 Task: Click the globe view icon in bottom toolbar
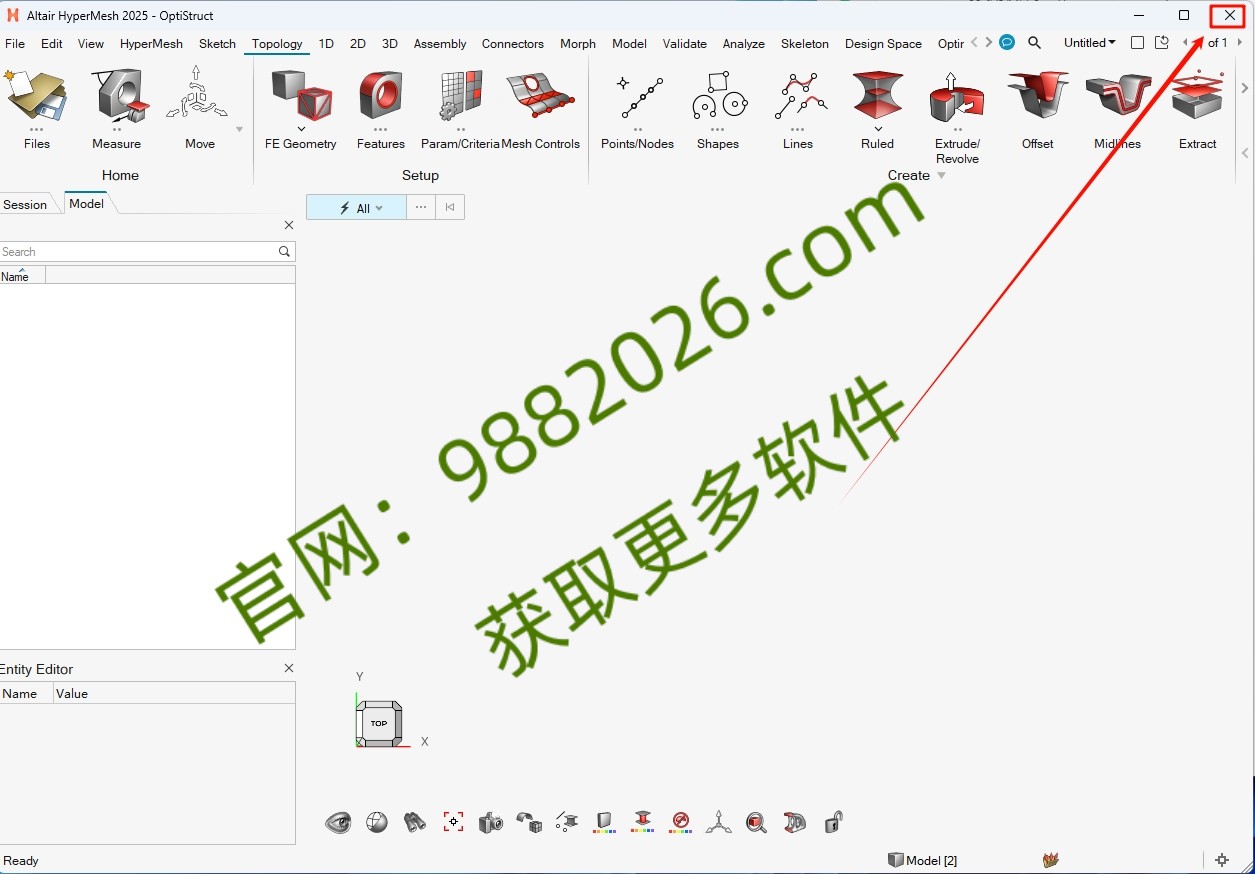tap(377, 822)
